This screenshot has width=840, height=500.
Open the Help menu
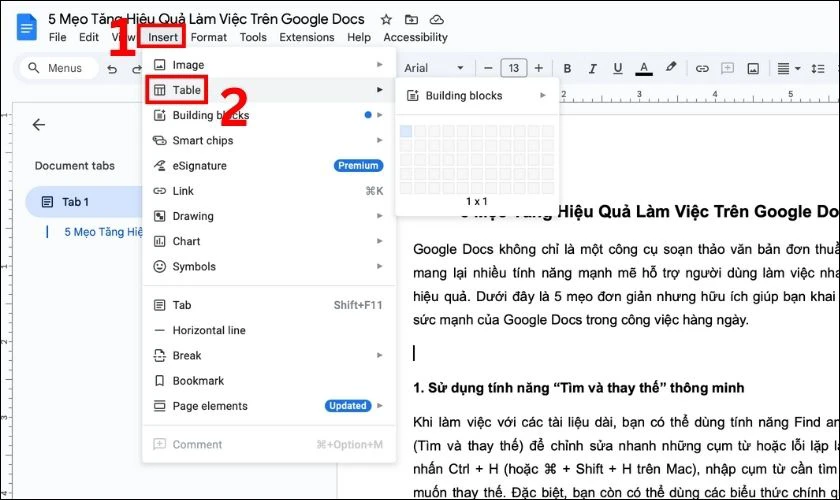(x=358, y=37)
